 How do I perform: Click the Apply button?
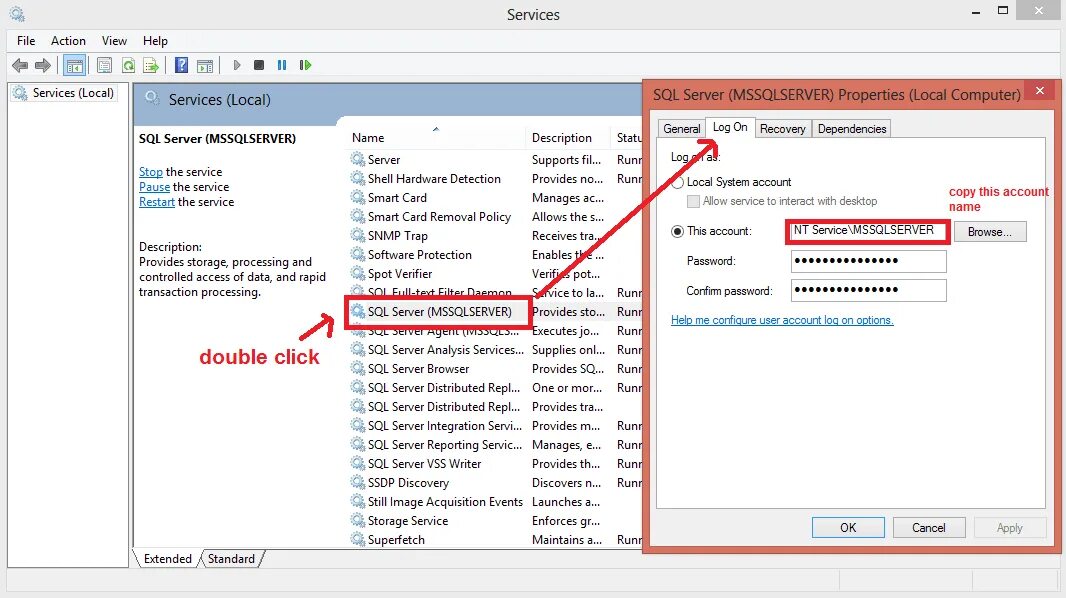pos(1010,527)
